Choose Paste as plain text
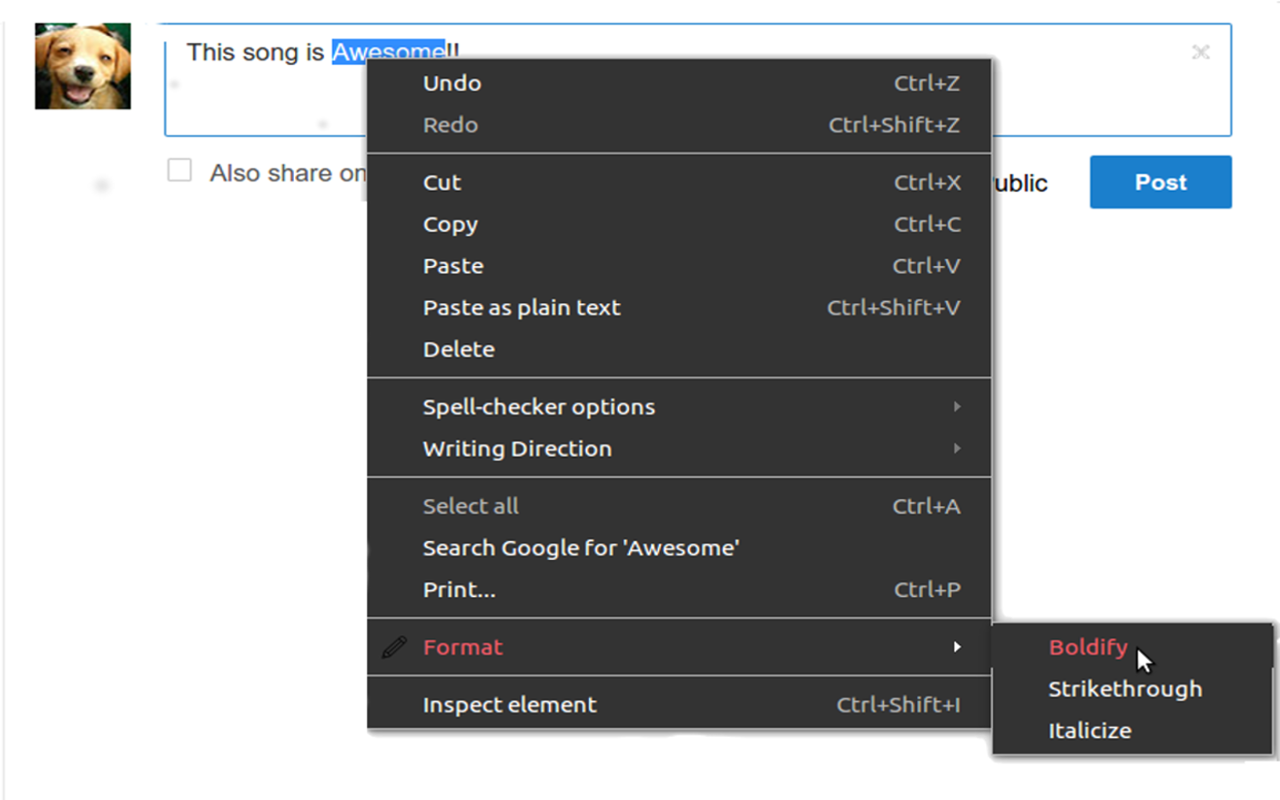This screenshot has width=1280, height=800. 521,308
